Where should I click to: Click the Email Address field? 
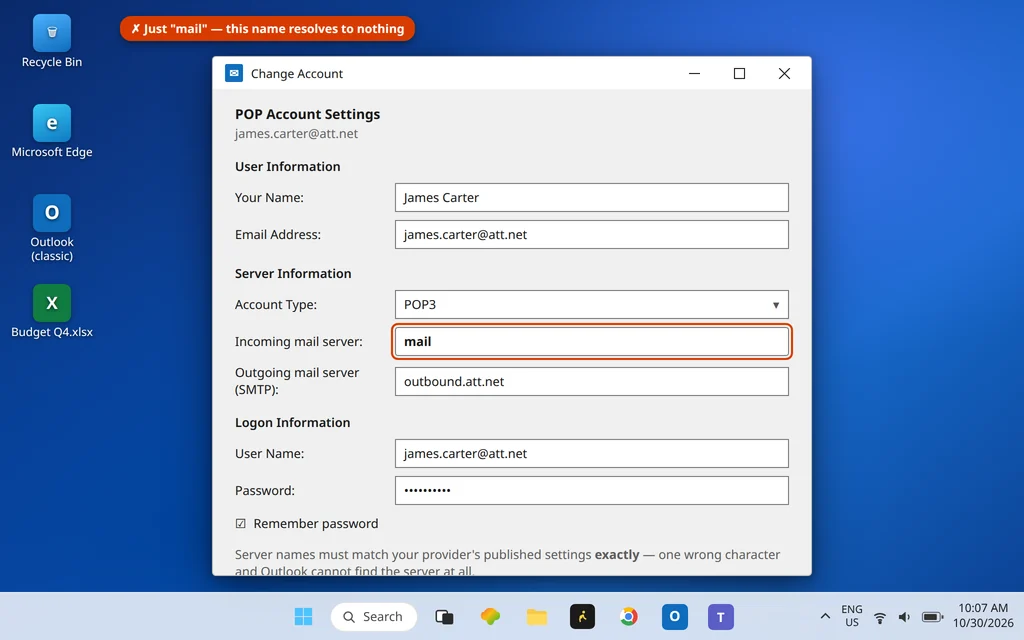pos(592,234)
